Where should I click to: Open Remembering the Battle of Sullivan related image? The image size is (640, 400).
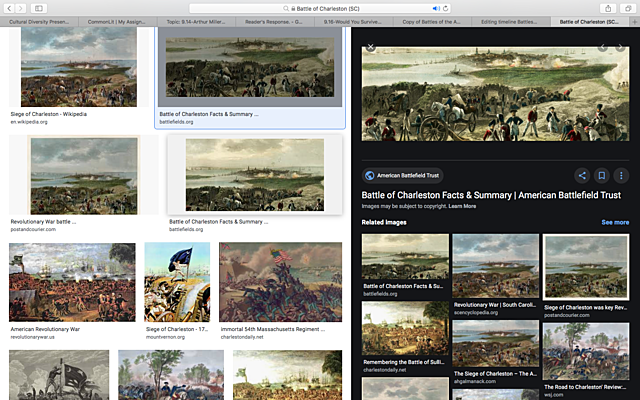pos(405,328)
